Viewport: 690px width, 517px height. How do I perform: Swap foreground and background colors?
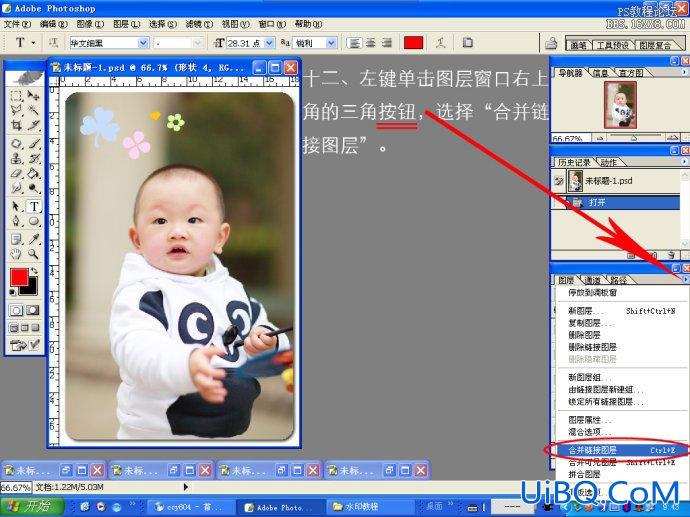click(34, 271)
